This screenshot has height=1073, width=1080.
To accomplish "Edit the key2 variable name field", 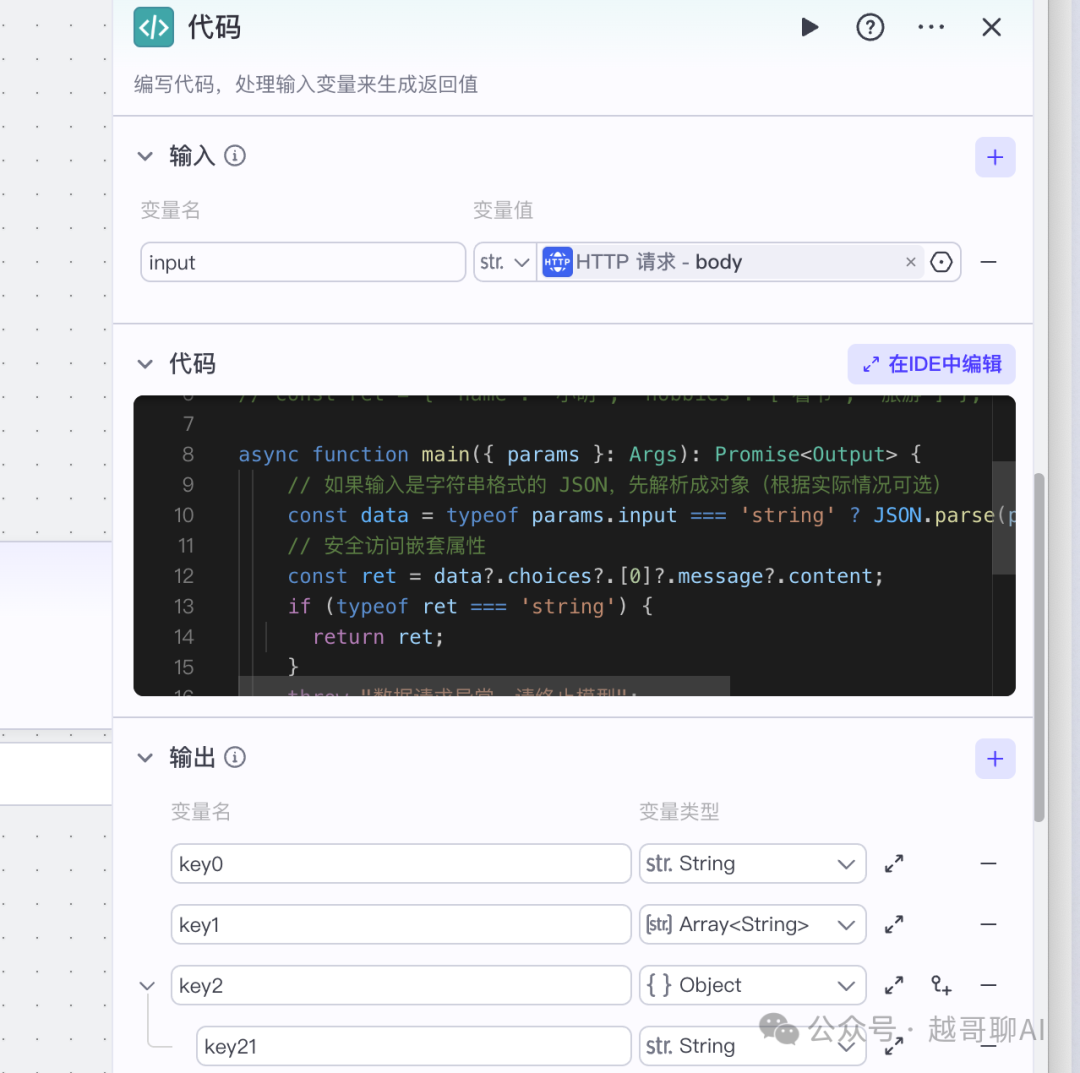I will click(x=401, y=986).
